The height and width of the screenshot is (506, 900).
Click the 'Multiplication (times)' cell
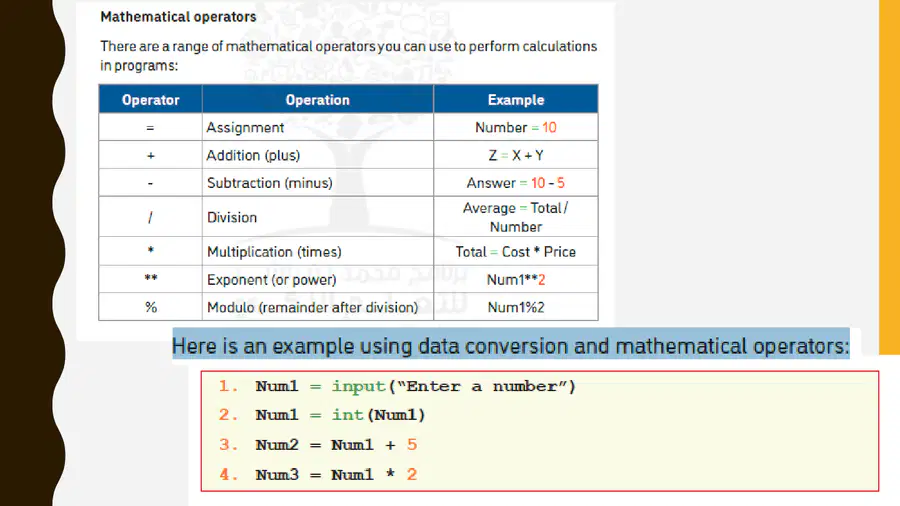317,251
